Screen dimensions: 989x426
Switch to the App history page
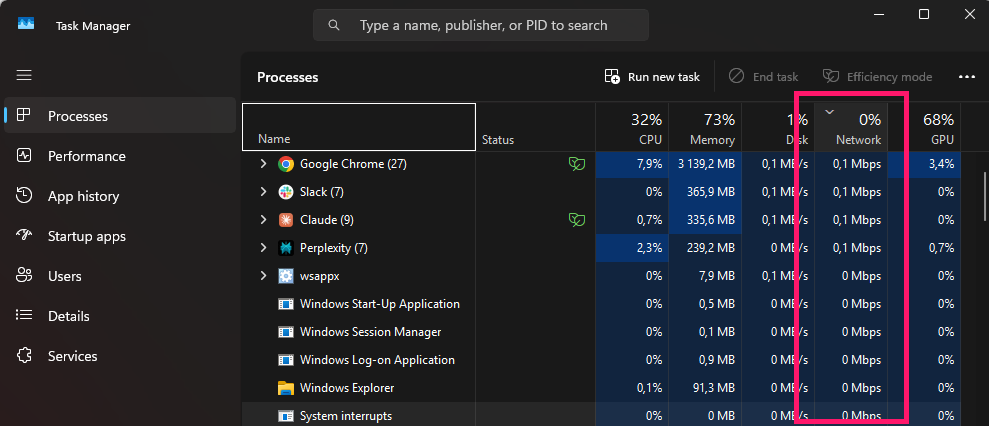pyautogui.click(x=120, y=196)
